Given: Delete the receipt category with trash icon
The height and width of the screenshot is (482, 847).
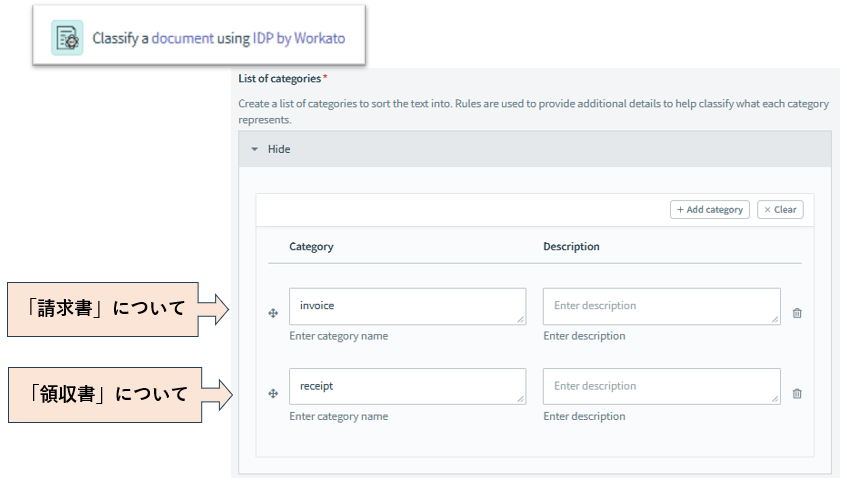Looking at the screenshot, I should (x=797, y=393).
